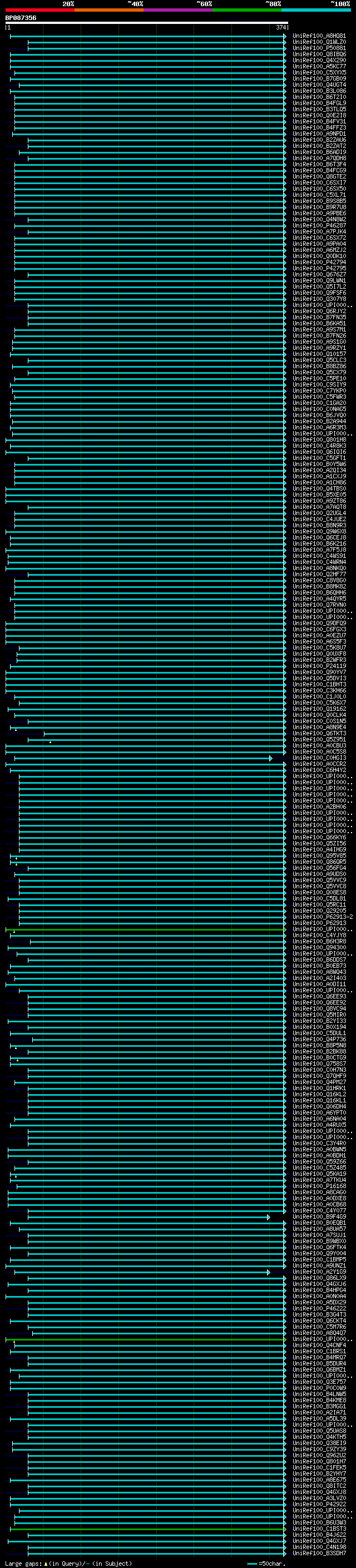
Task: Select hit label UniRef100_A7PJK4
Action: [x=319, y=231]
